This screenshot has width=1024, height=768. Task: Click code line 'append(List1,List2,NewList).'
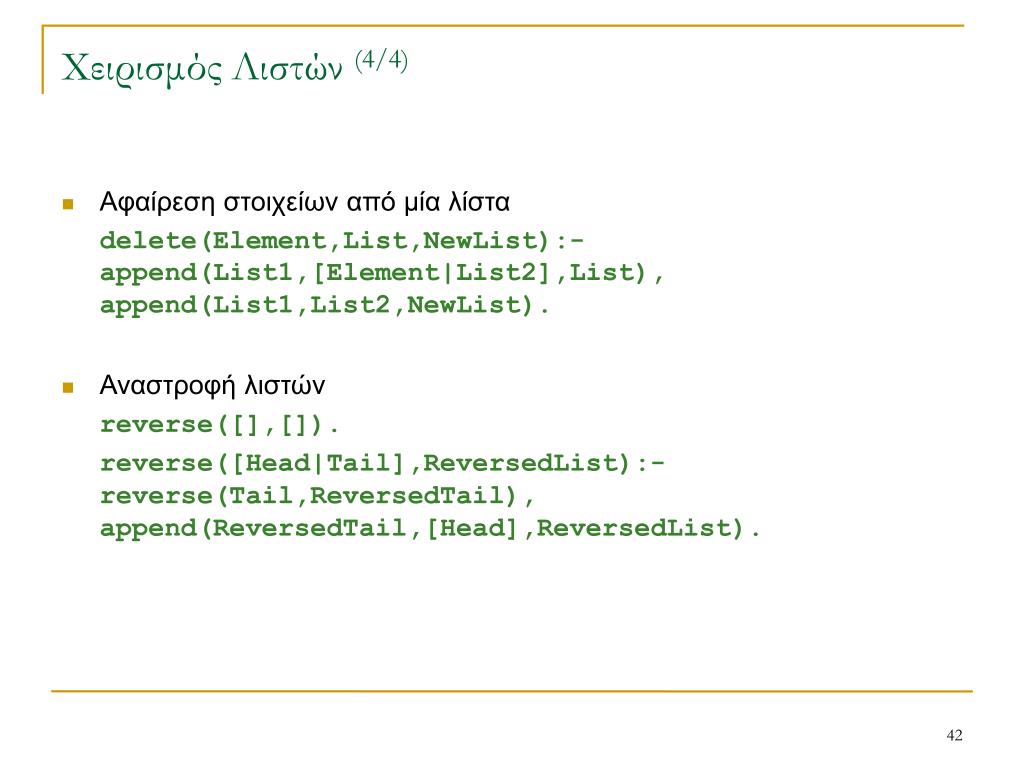[325, 305]
